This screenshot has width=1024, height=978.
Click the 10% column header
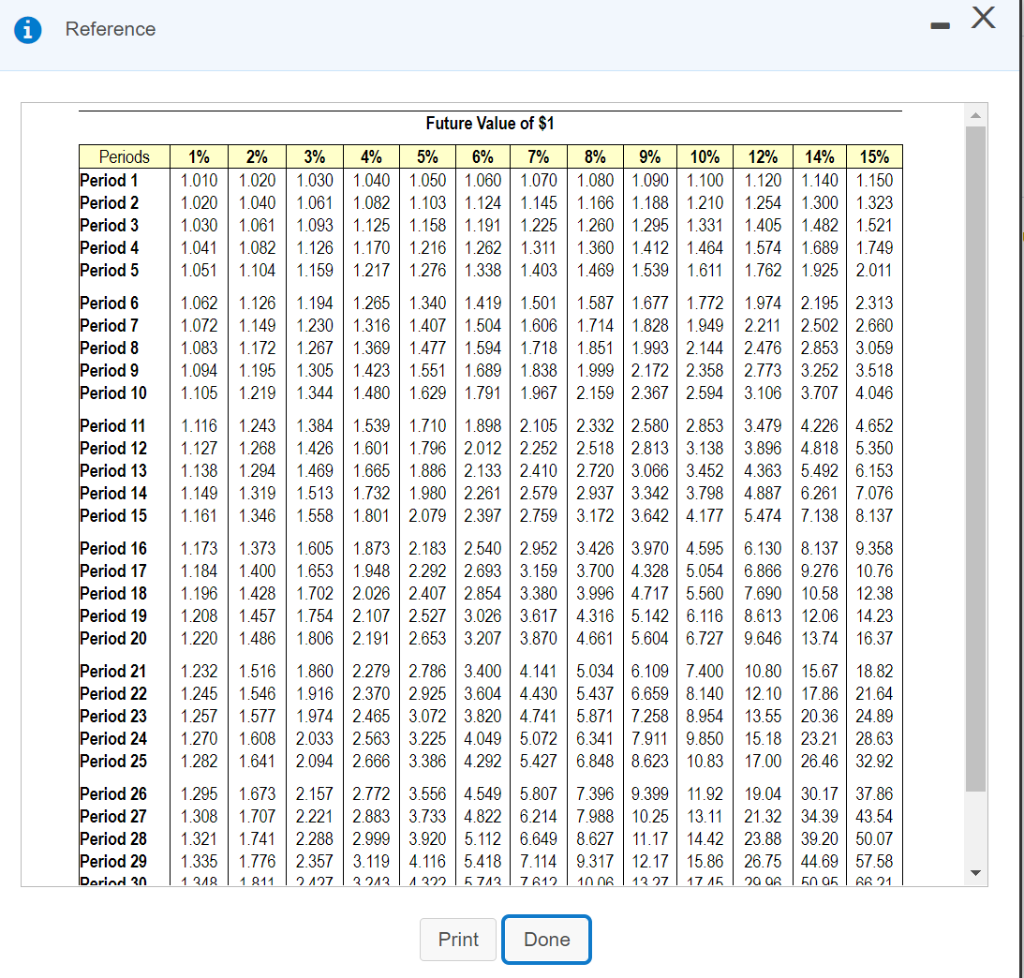pos(705,157)
